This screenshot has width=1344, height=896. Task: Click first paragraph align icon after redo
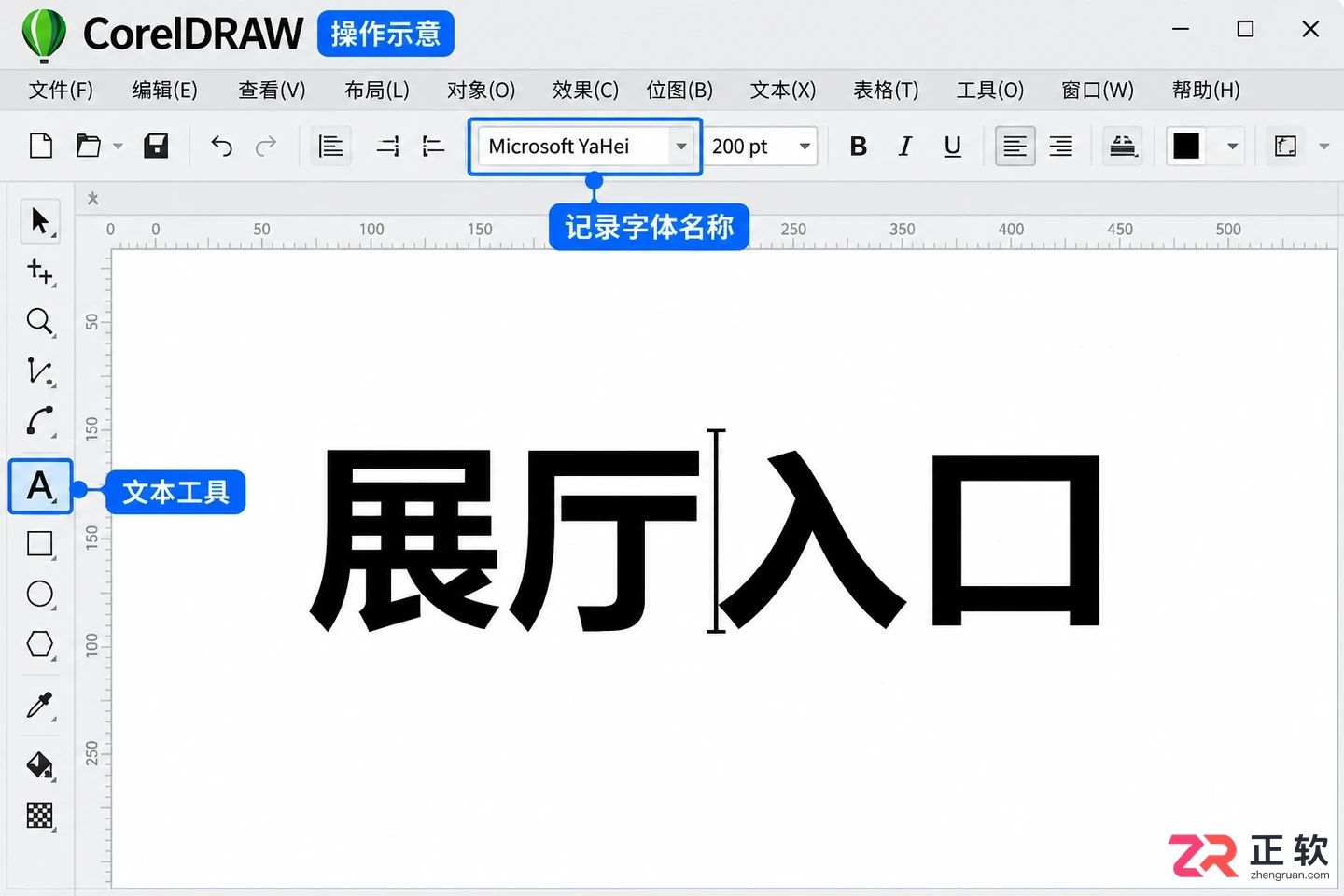[x=331, y=147]
